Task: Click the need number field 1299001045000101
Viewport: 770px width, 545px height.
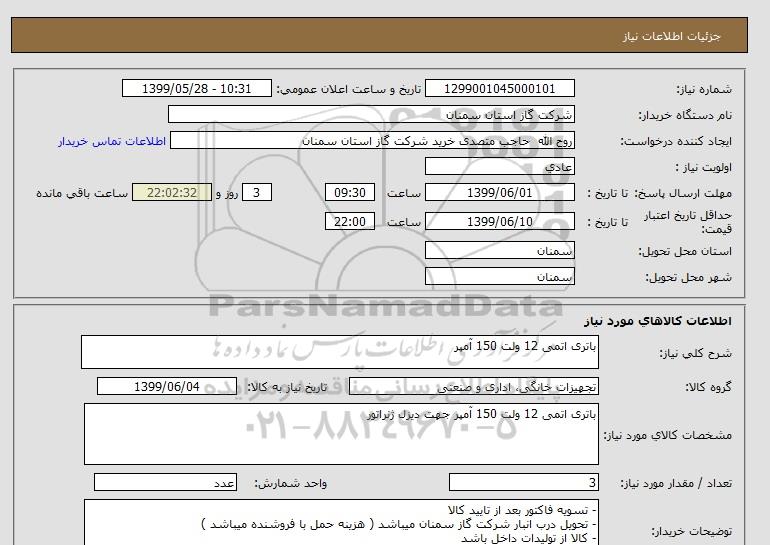Action: coord(499,88)
